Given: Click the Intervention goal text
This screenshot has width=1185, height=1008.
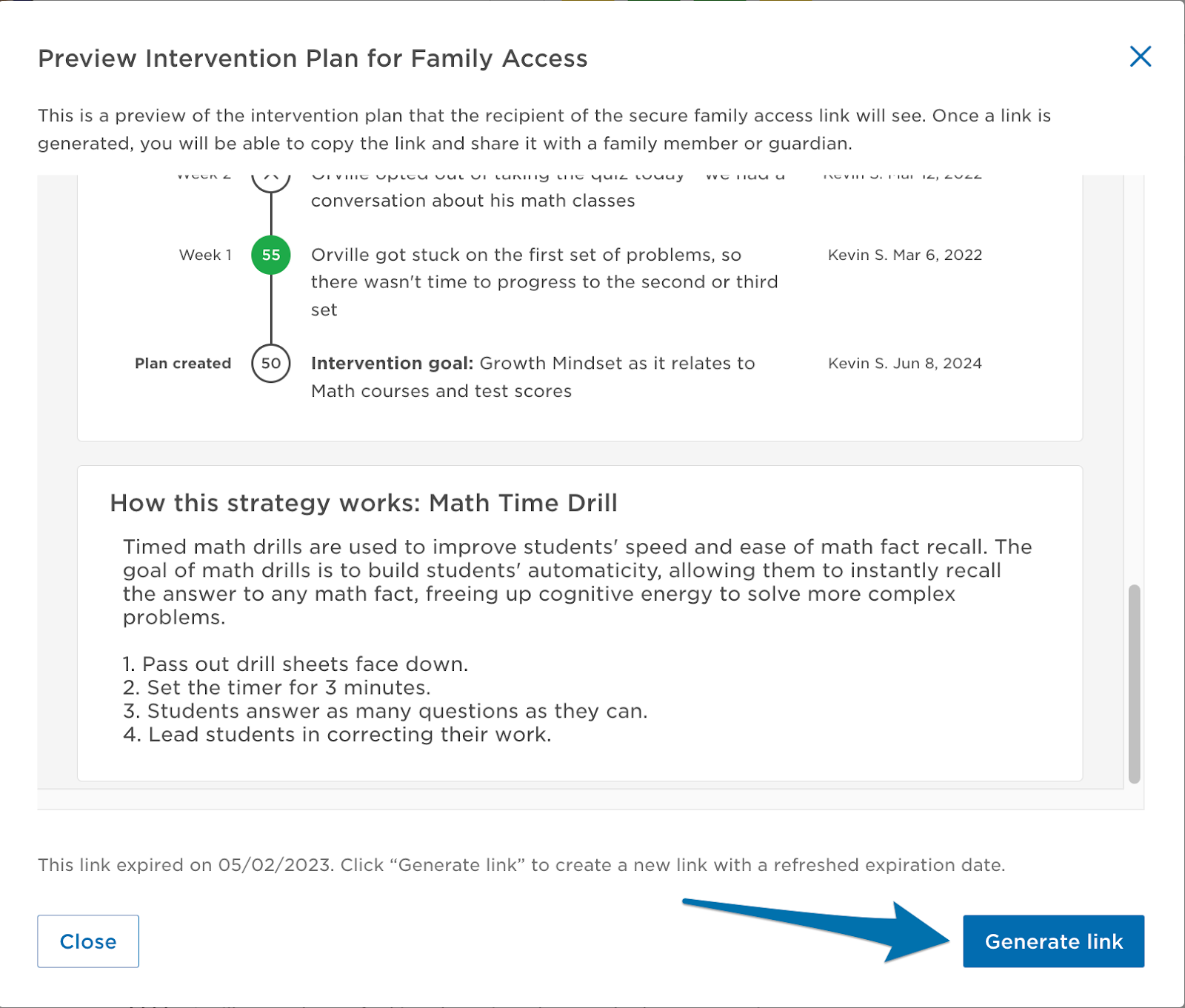Looking at the screenshot, I should [x=533, y=377].
